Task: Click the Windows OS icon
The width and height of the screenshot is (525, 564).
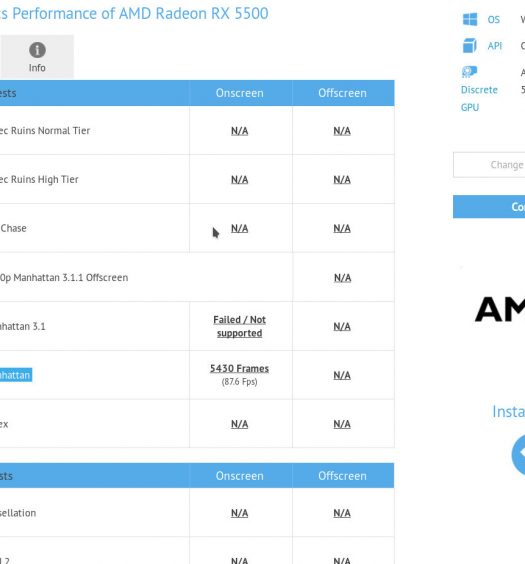Action: pyautogui.click(x=470, y=19)
